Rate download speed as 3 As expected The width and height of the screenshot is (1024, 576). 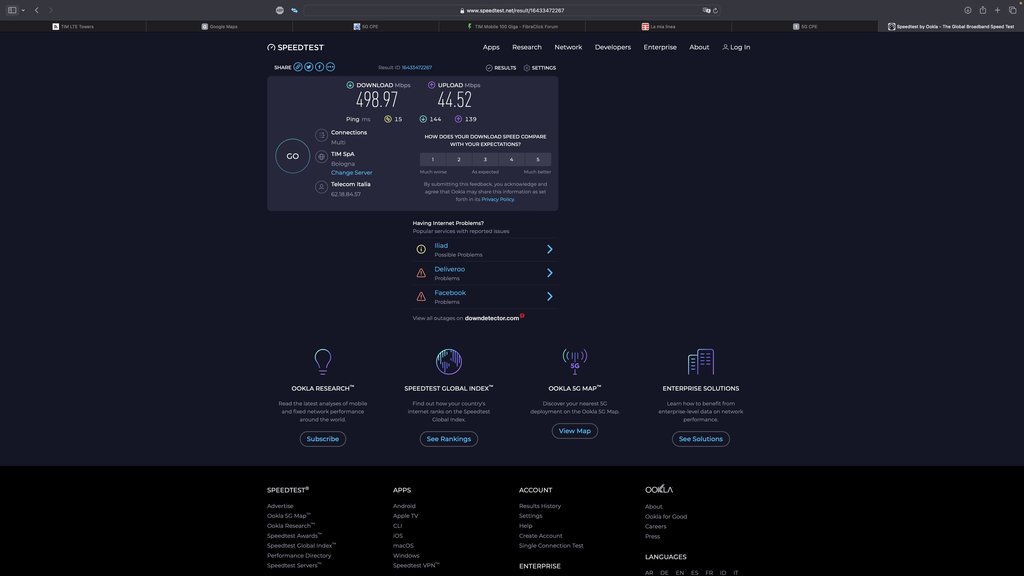point(485,159)
